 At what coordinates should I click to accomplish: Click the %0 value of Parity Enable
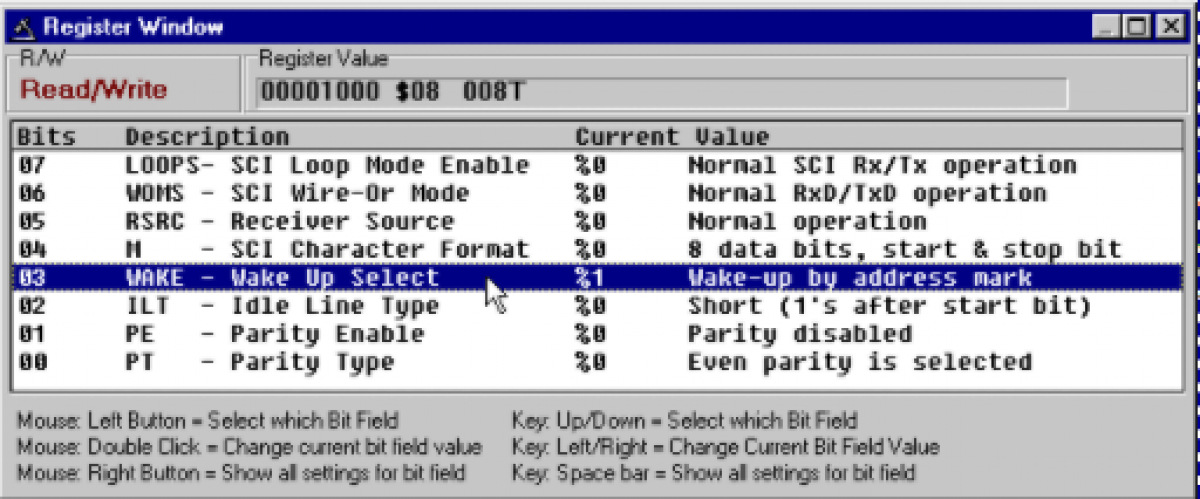tap(590, 334)
